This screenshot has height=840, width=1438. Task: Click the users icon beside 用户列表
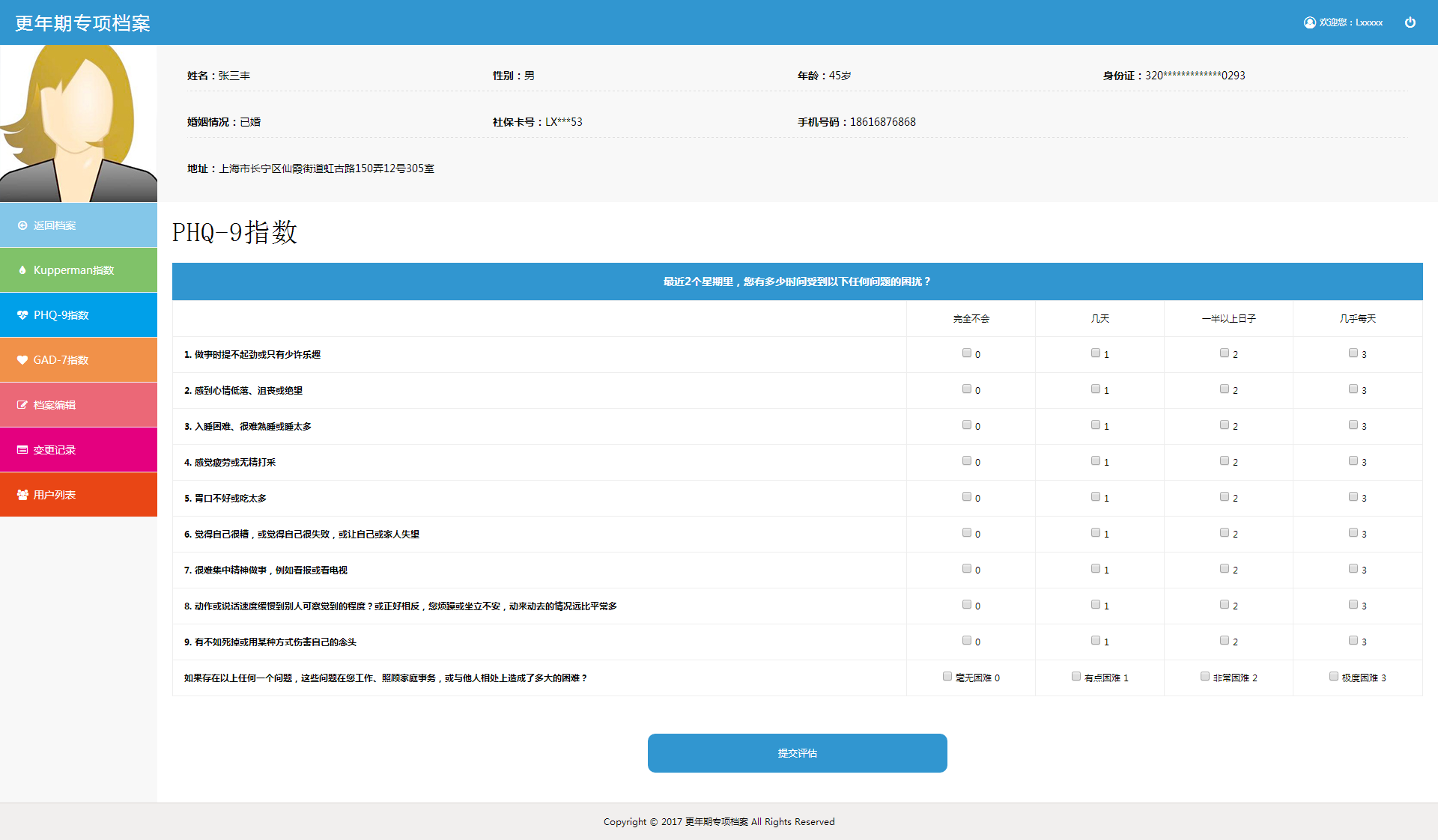(22, 495)
